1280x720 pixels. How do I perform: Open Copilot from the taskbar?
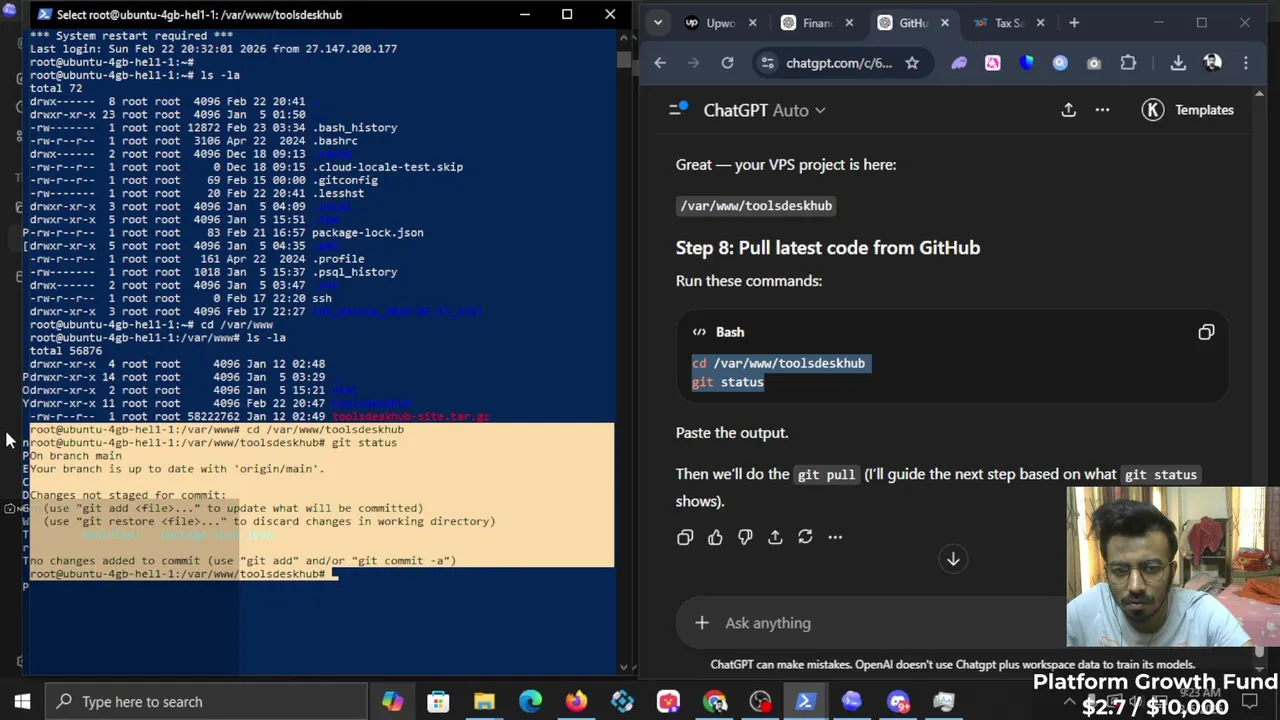click(x=392, y=701)
